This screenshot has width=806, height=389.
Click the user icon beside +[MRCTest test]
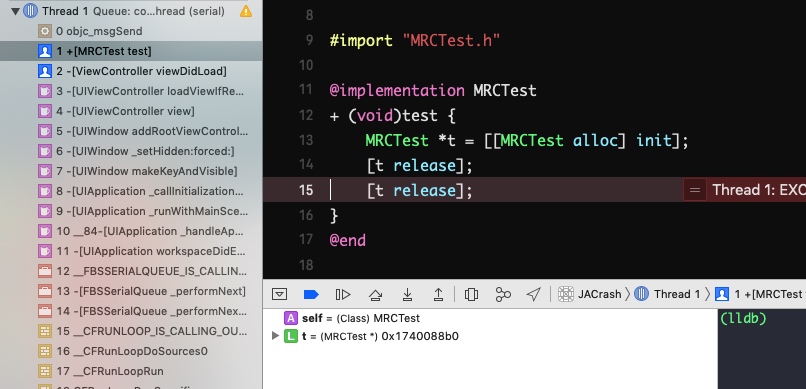tap(45, 51)
